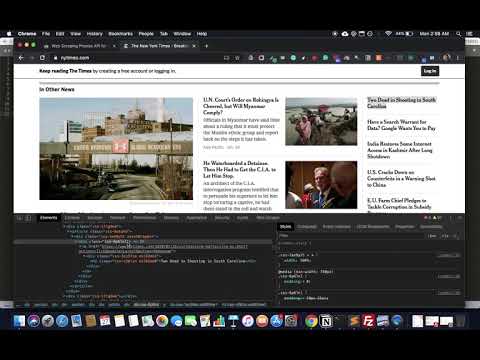Open the Computed styles tab
The image size is (480, 360).
[x=307, y=227]
